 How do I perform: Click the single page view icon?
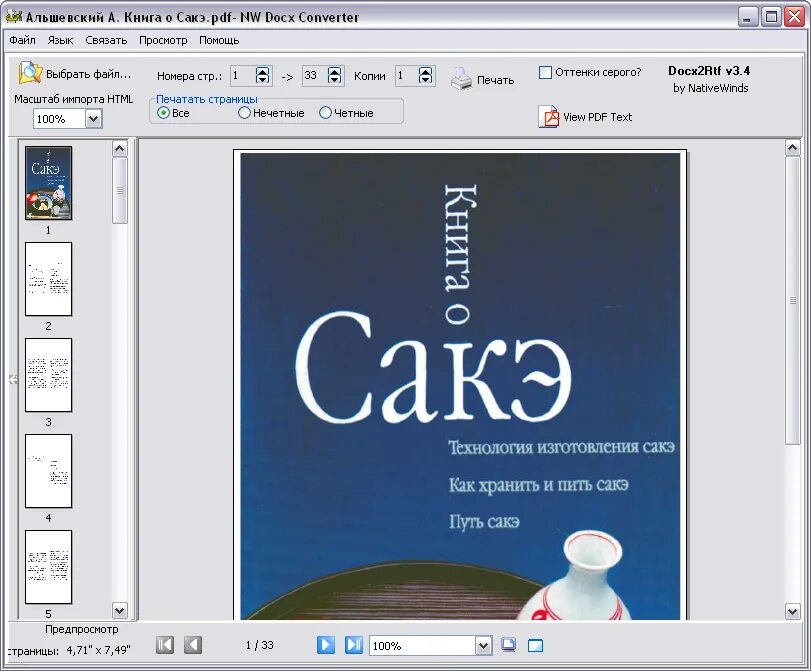pyautogui.click(x=535, y=646)
